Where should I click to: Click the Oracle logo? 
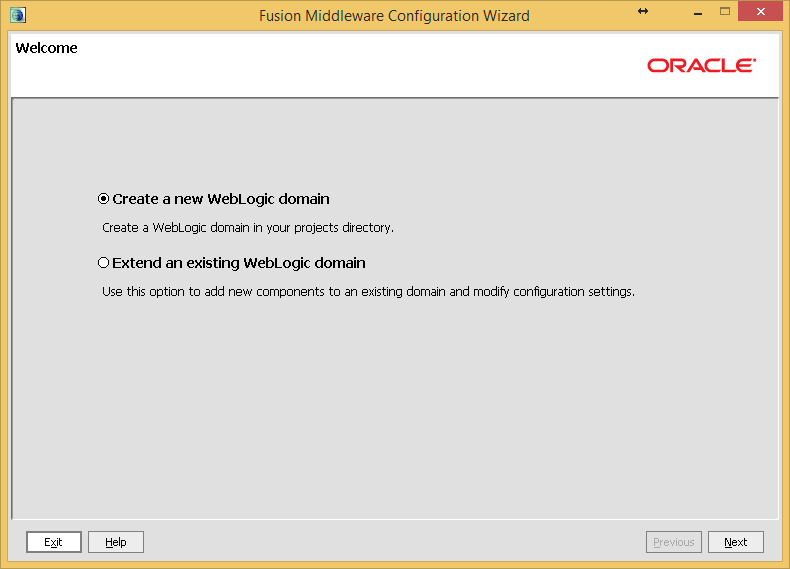pyautogui.click(x=701, y=66)
